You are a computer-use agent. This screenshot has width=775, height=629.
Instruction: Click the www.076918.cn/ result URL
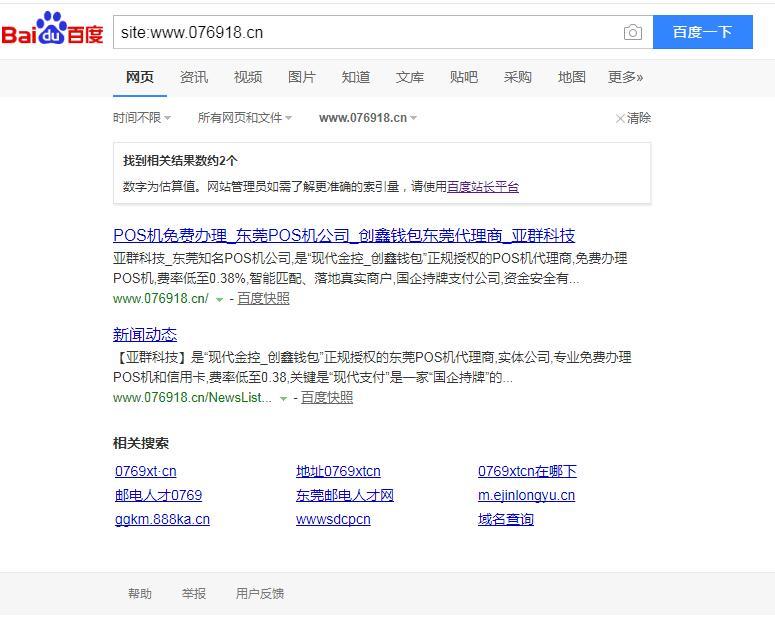click(x=161, y=298)
